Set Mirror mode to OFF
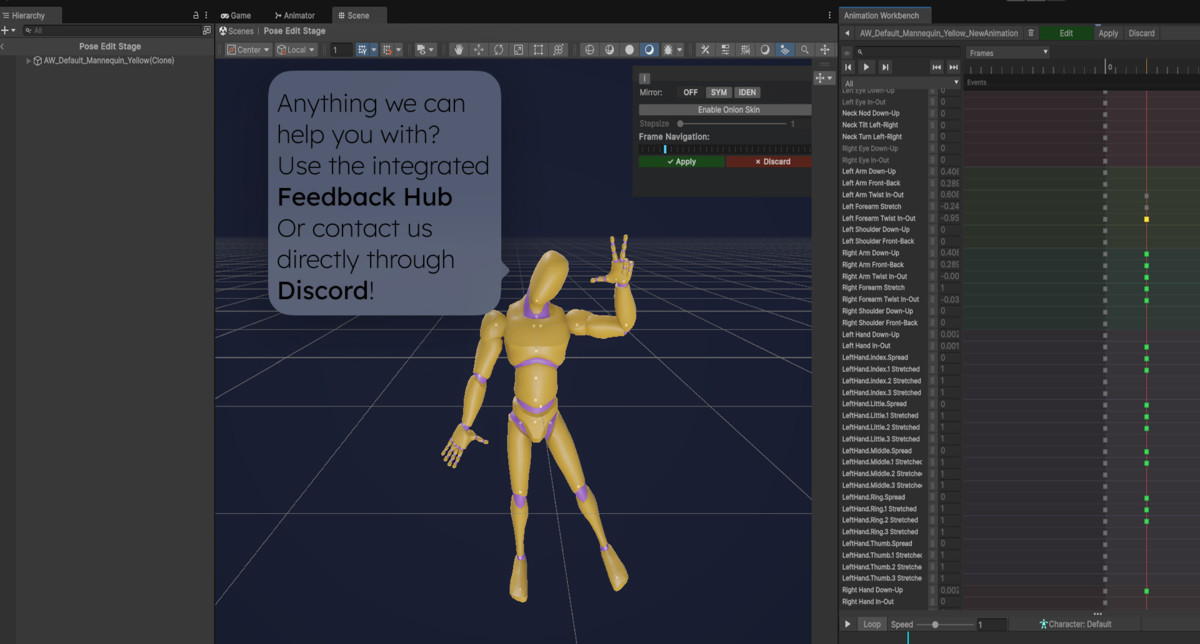Viewport: 1200px width, 644px height. [691, 92]
